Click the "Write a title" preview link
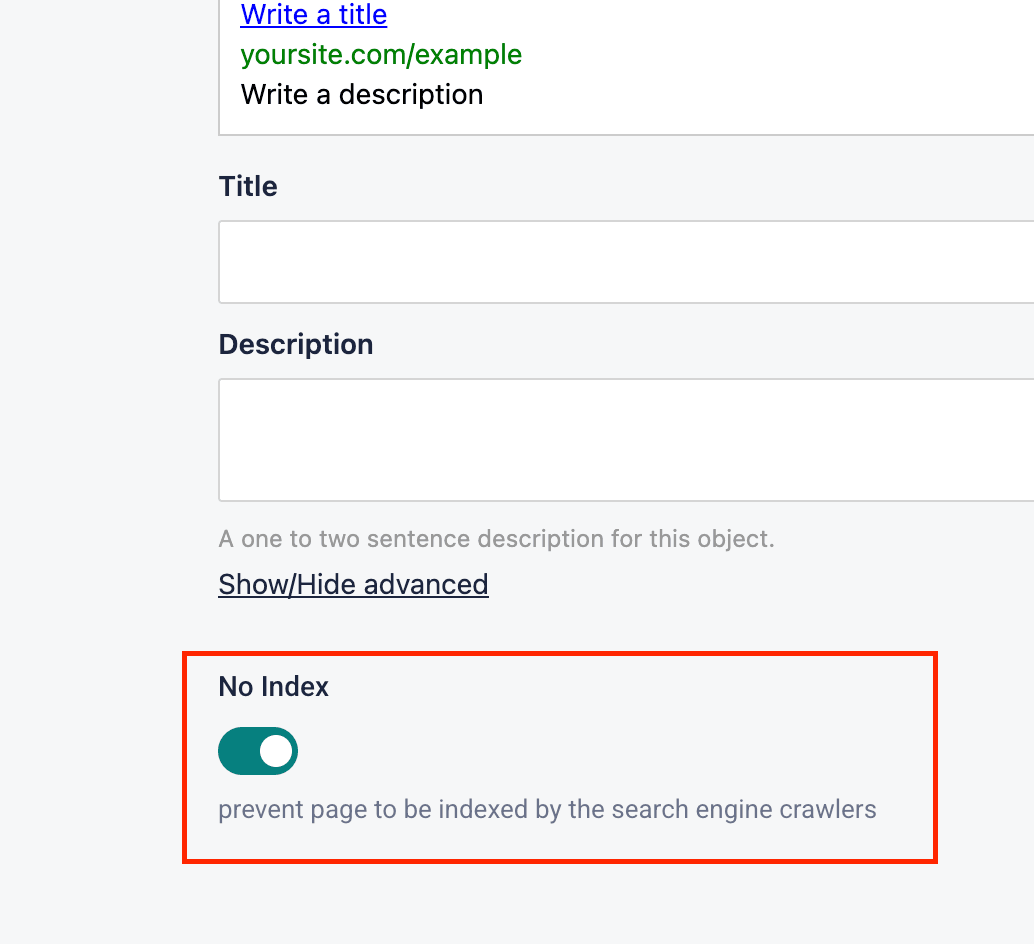1034x944 pixels. click(x=313, y=15)
